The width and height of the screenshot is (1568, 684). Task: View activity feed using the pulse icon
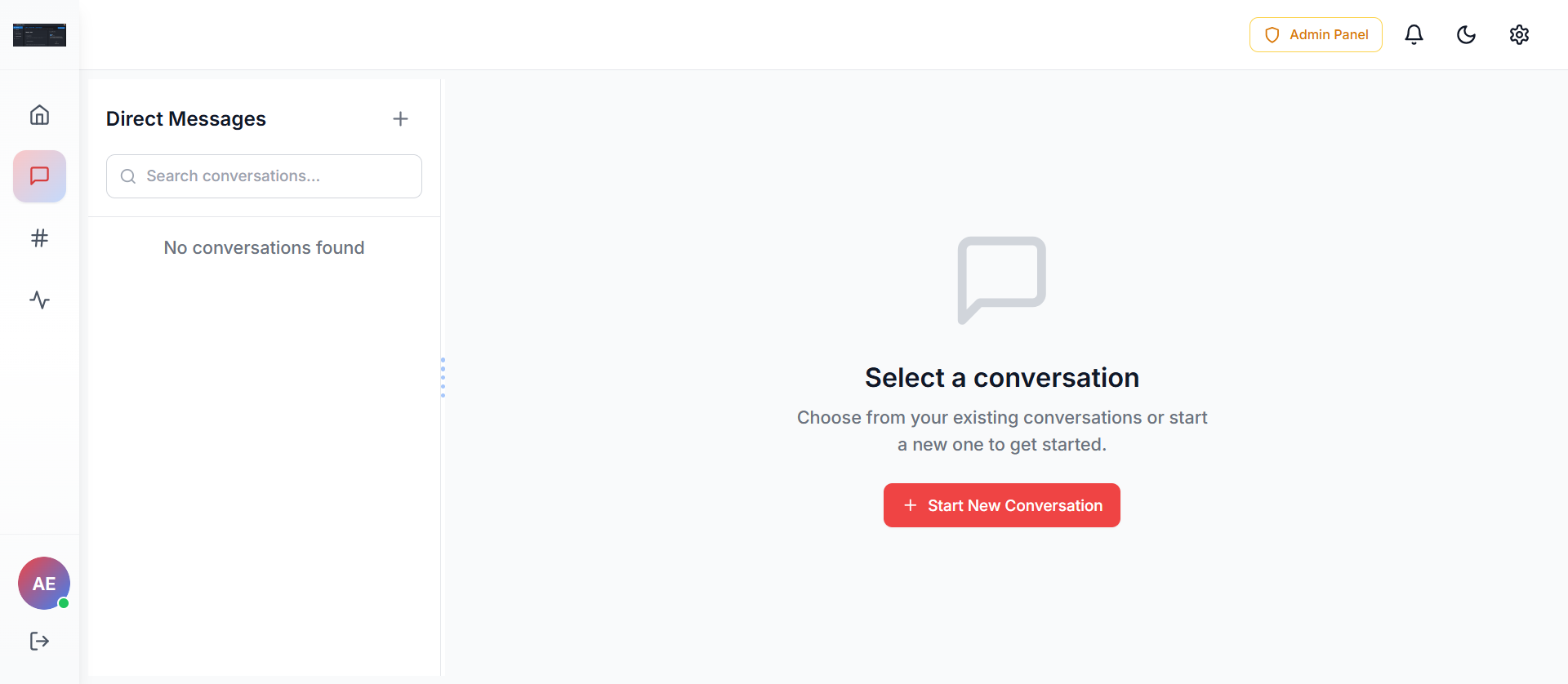(x=39, y=300)
